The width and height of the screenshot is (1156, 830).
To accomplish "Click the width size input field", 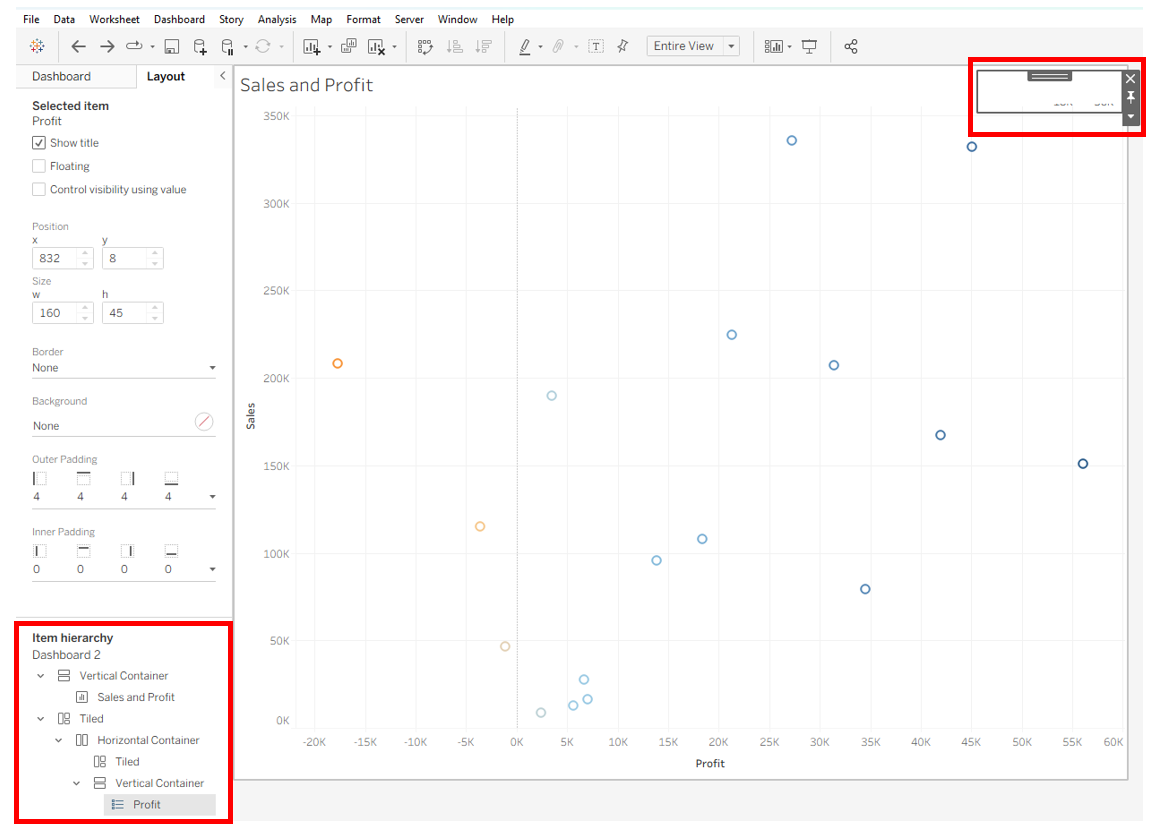I will pyautogui.click(x=54, y=313).
